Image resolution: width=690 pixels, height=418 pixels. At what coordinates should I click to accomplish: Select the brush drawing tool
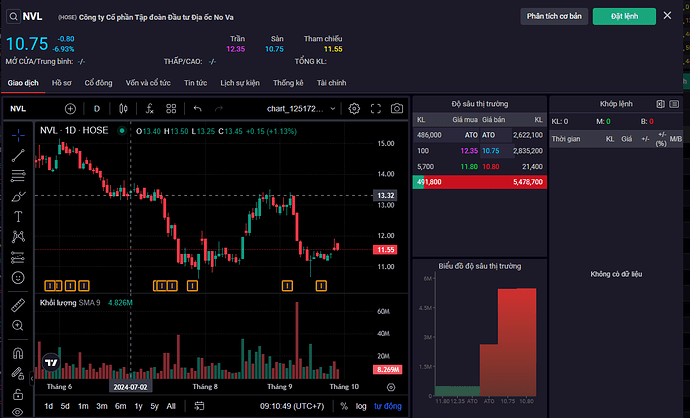[18, 196]
